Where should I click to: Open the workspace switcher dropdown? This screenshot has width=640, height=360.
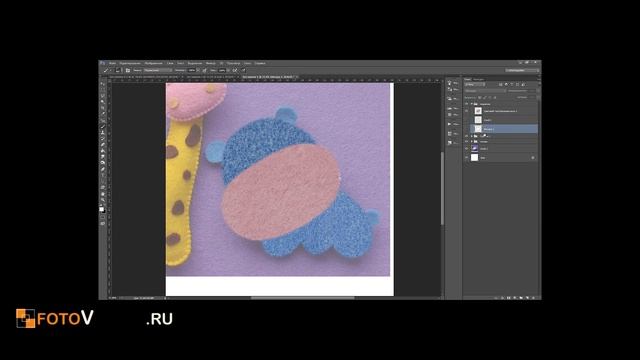pos(522,70)
